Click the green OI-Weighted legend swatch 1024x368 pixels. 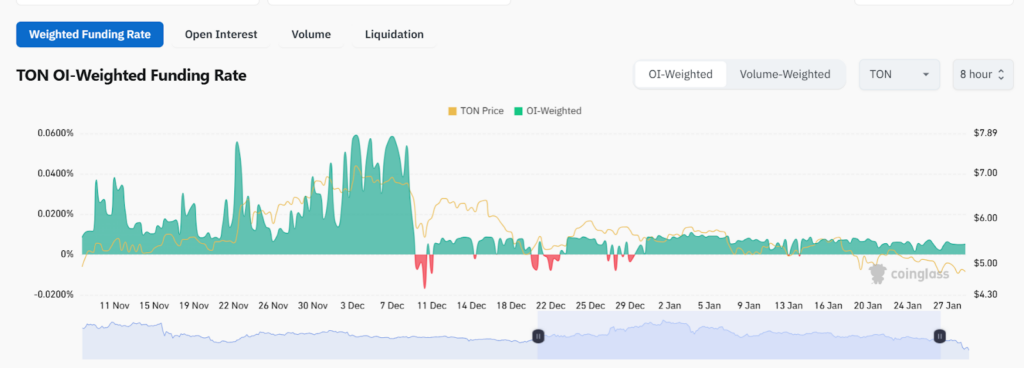click(x=519, y=111)
